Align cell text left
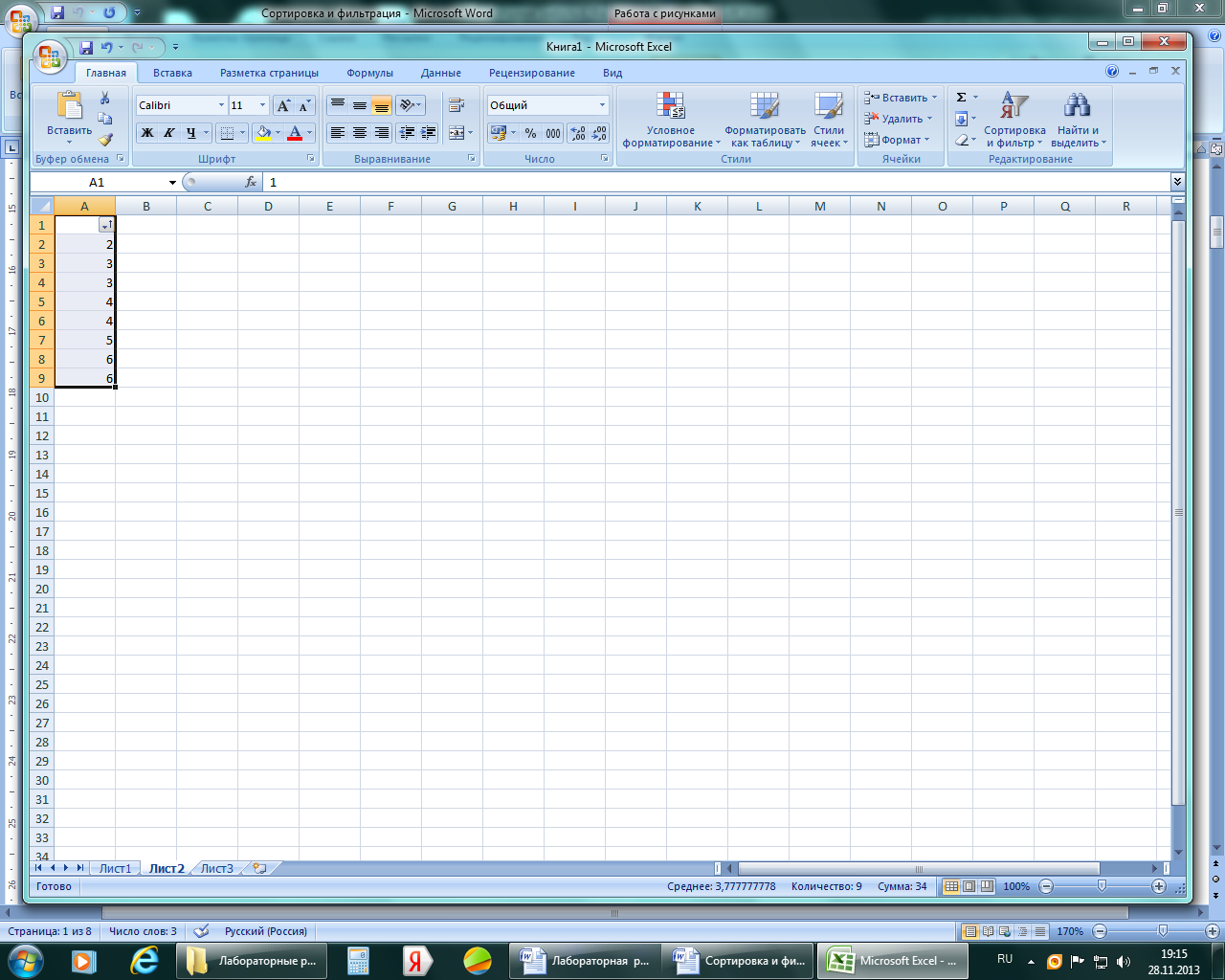Image resolution: width=1225 pixels, height=980 pixels. point(338,133)
